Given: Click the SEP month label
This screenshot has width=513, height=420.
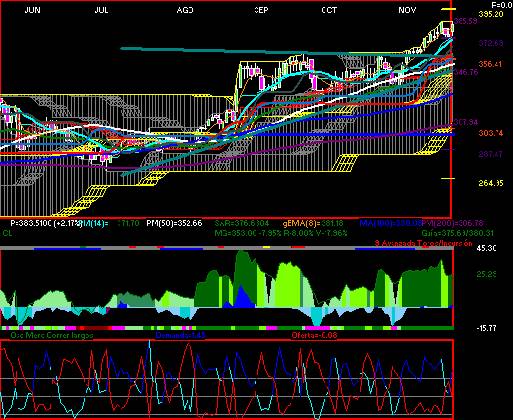Looking at the screenshot, I should tap(261, 10).
